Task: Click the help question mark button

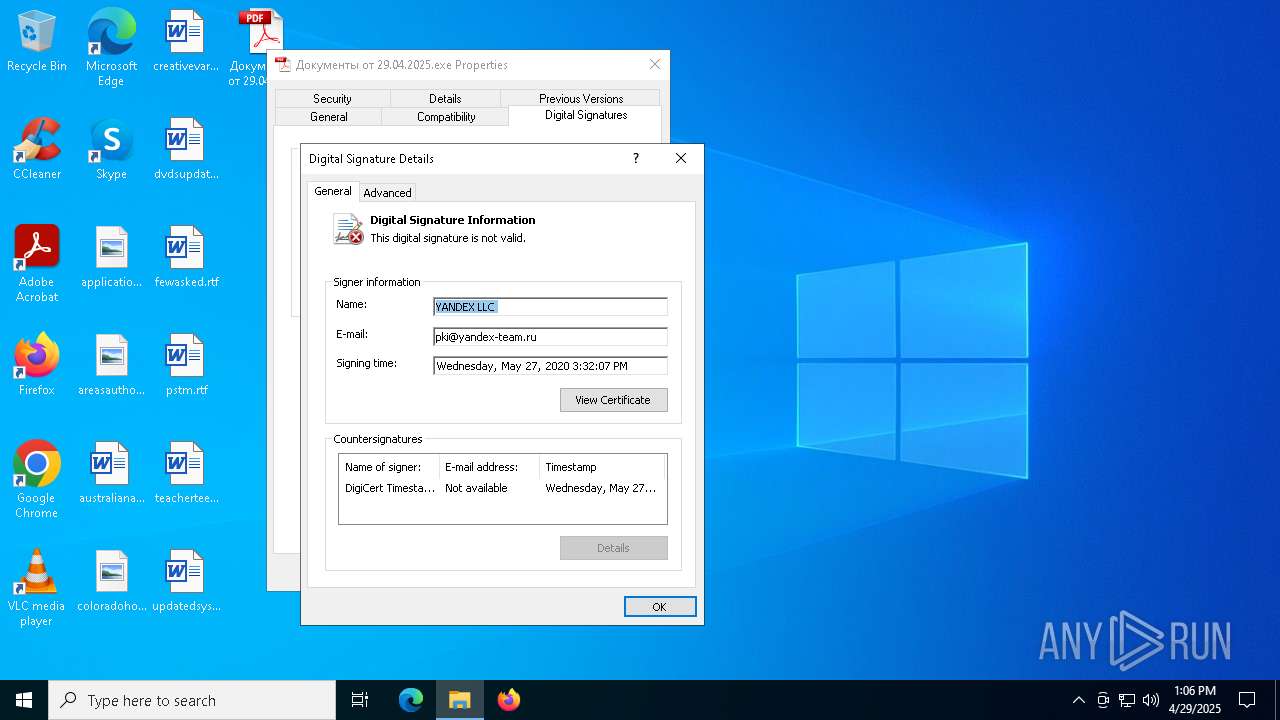Action: tap(635, 158)
